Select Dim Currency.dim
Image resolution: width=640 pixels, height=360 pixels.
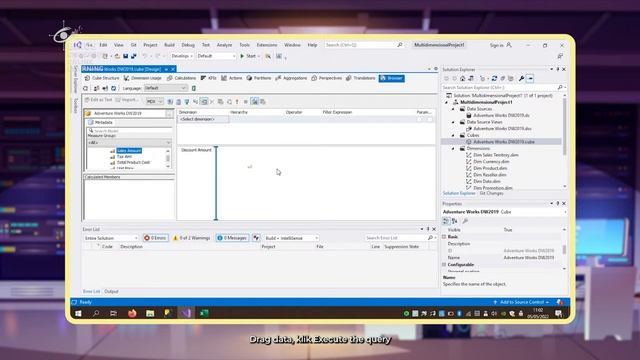(491, 162)
